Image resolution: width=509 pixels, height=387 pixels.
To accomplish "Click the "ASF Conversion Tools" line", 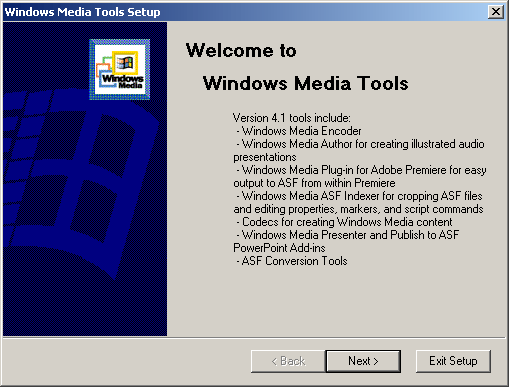I will tap(292, 261).
